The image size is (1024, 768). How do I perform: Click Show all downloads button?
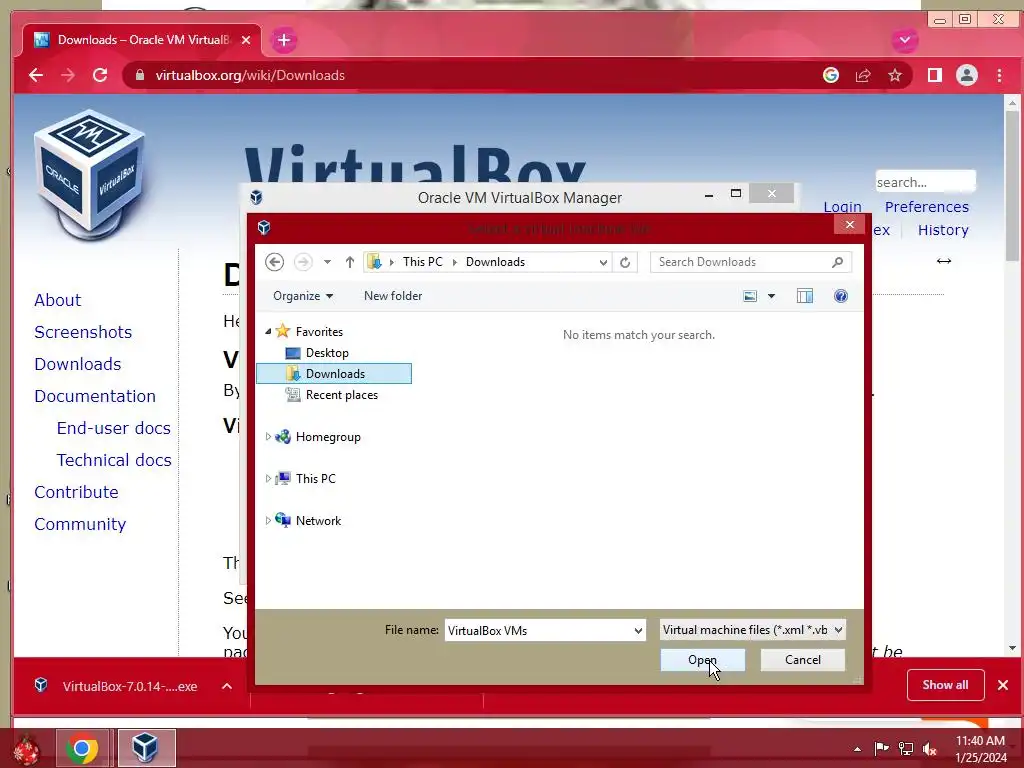(945, 685)
